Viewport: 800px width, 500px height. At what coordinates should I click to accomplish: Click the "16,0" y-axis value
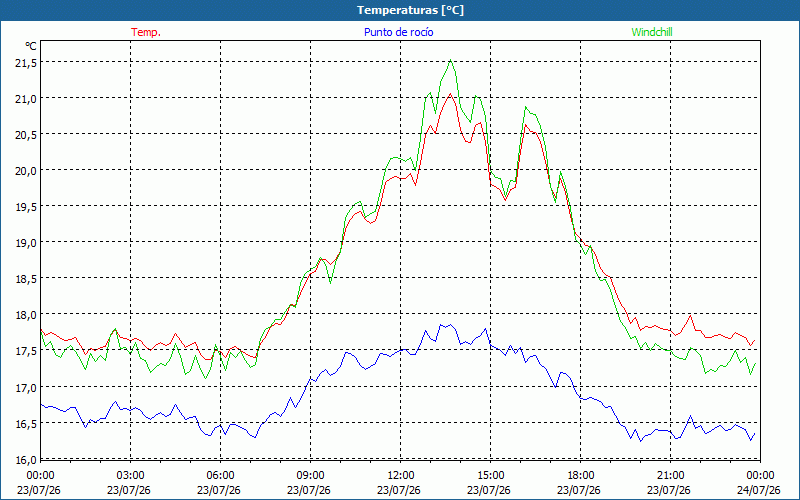coord(28,460)
